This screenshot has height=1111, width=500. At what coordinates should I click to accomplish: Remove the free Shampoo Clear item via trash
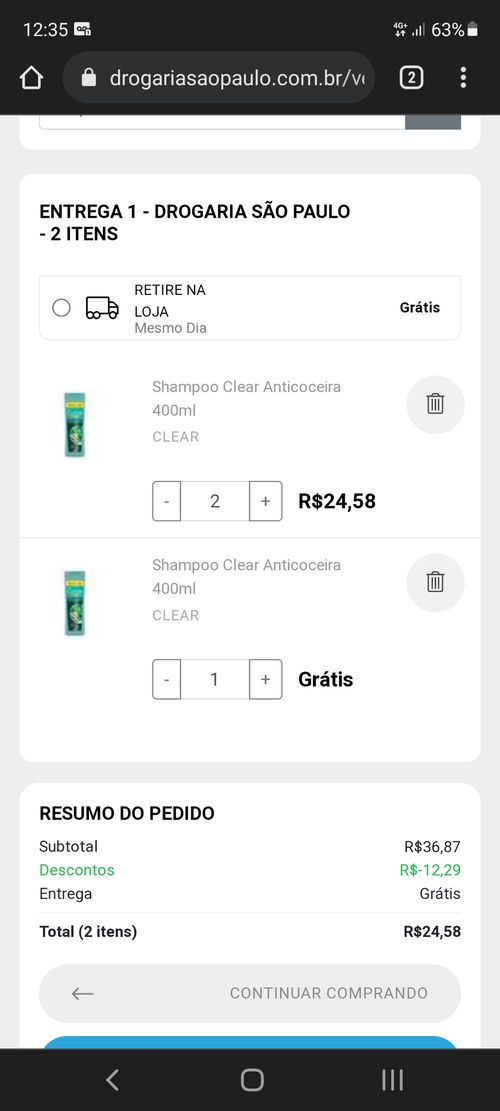coord(435,582)
